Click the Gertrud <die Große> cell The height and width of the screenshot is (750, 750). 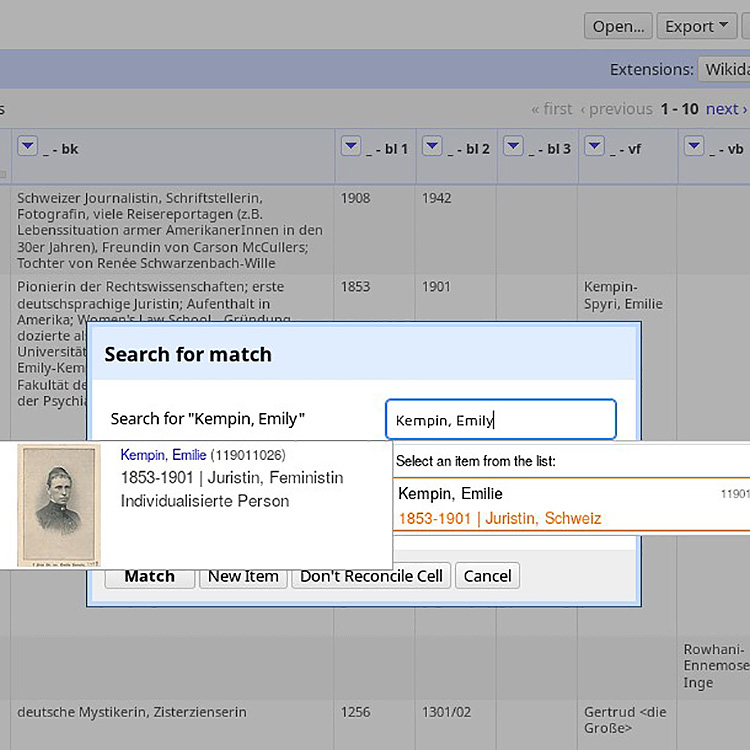click(x=625, y=720)
